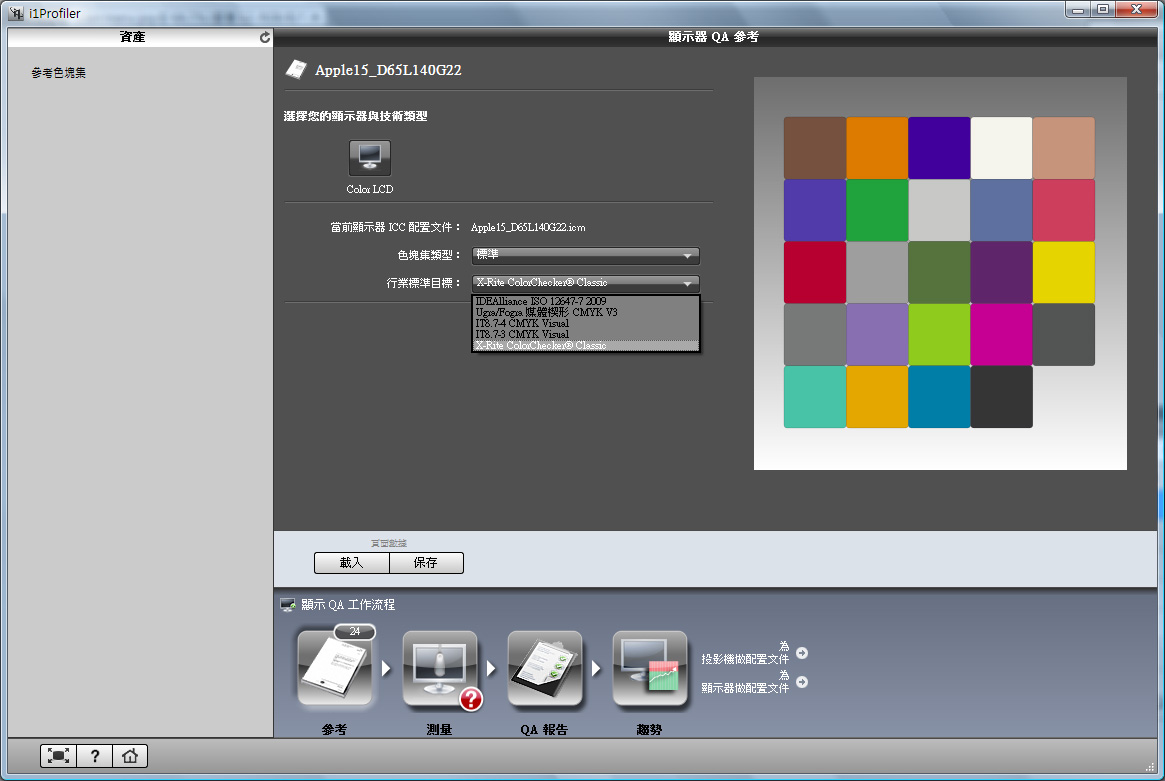1165x781 pixels.
Task: Click the home icon button
Action: (129, 756)
